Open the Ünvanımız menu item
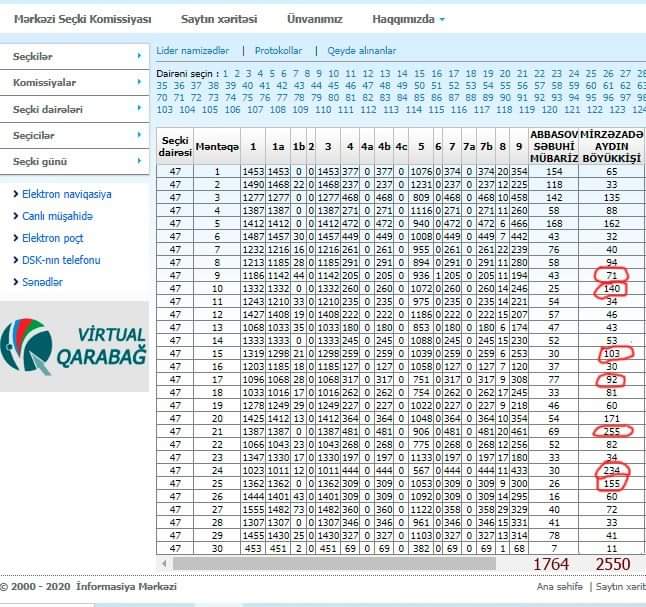646x607 pixels. coord(315,19)
